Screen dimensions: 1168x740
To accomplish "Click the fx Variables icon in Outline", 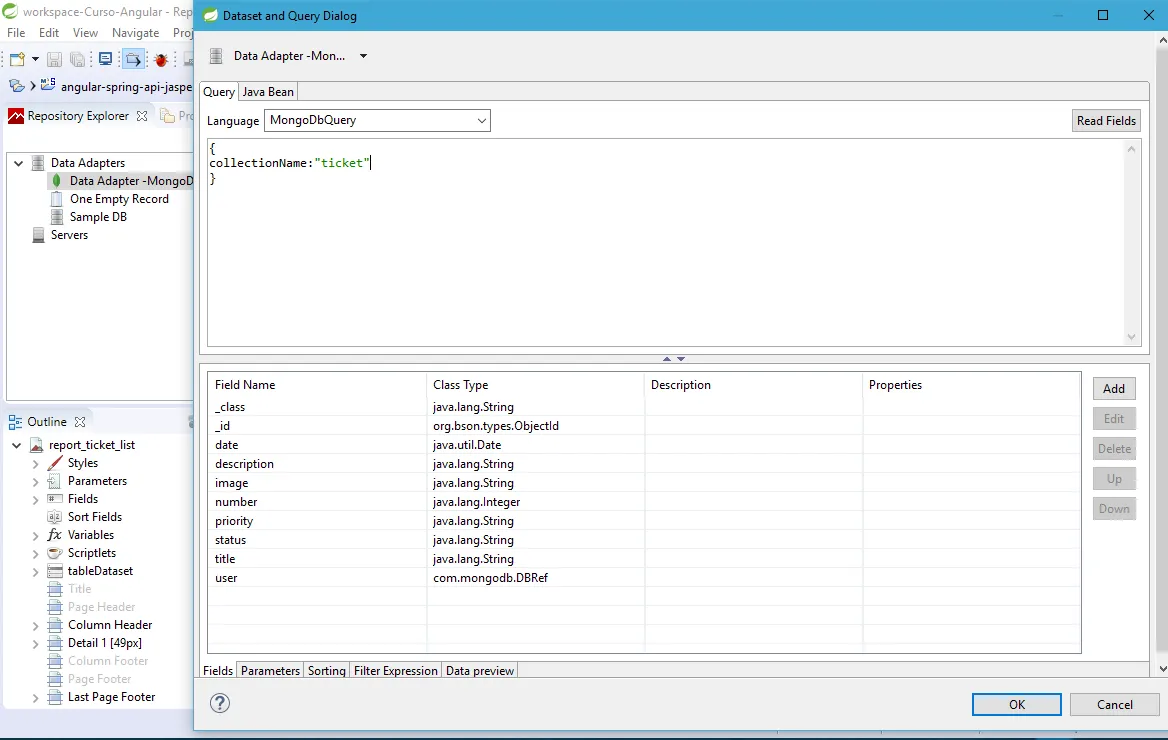I will (x=55, y=535).
